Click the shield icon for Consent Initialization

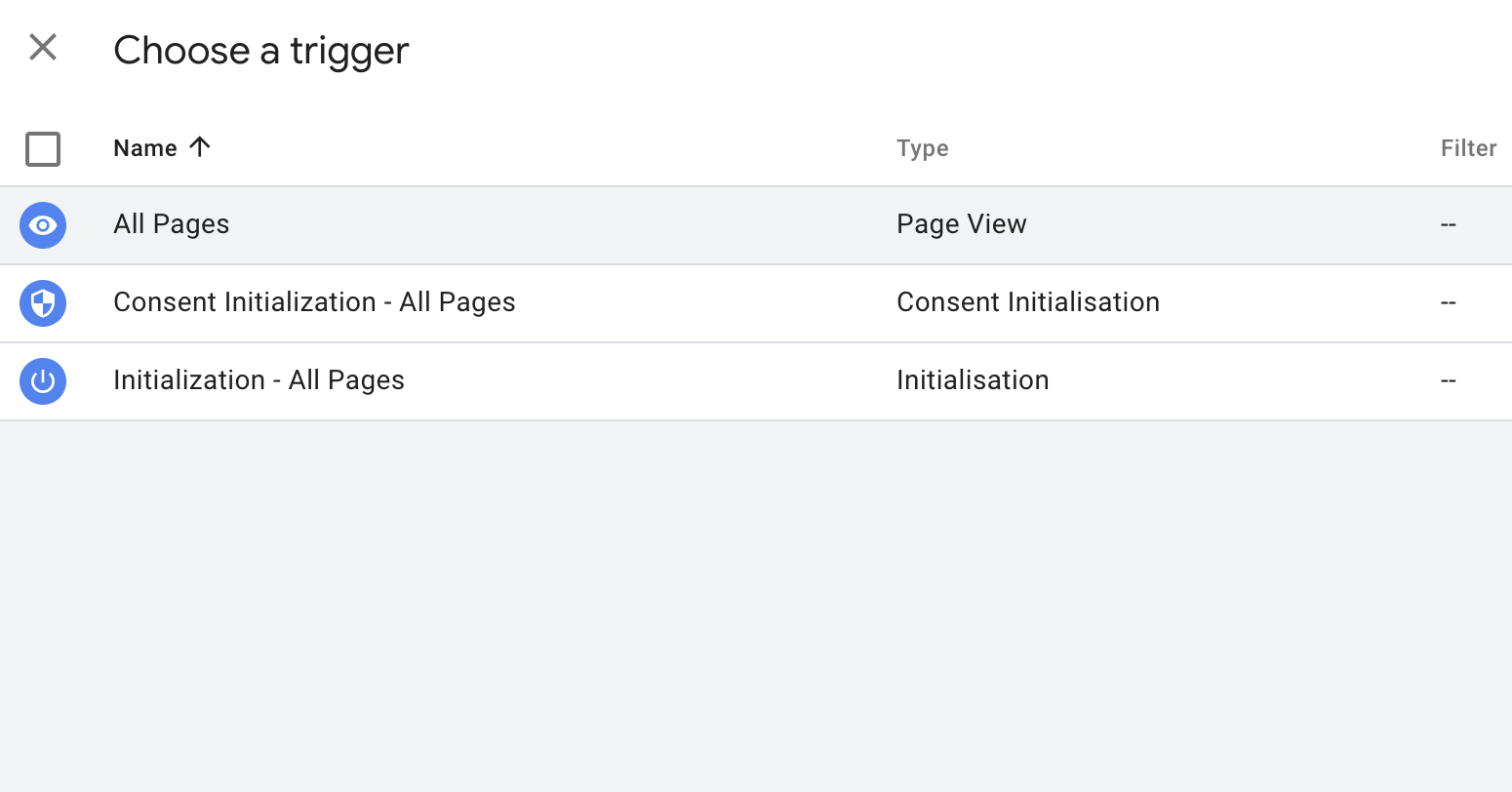pos(43,303)
